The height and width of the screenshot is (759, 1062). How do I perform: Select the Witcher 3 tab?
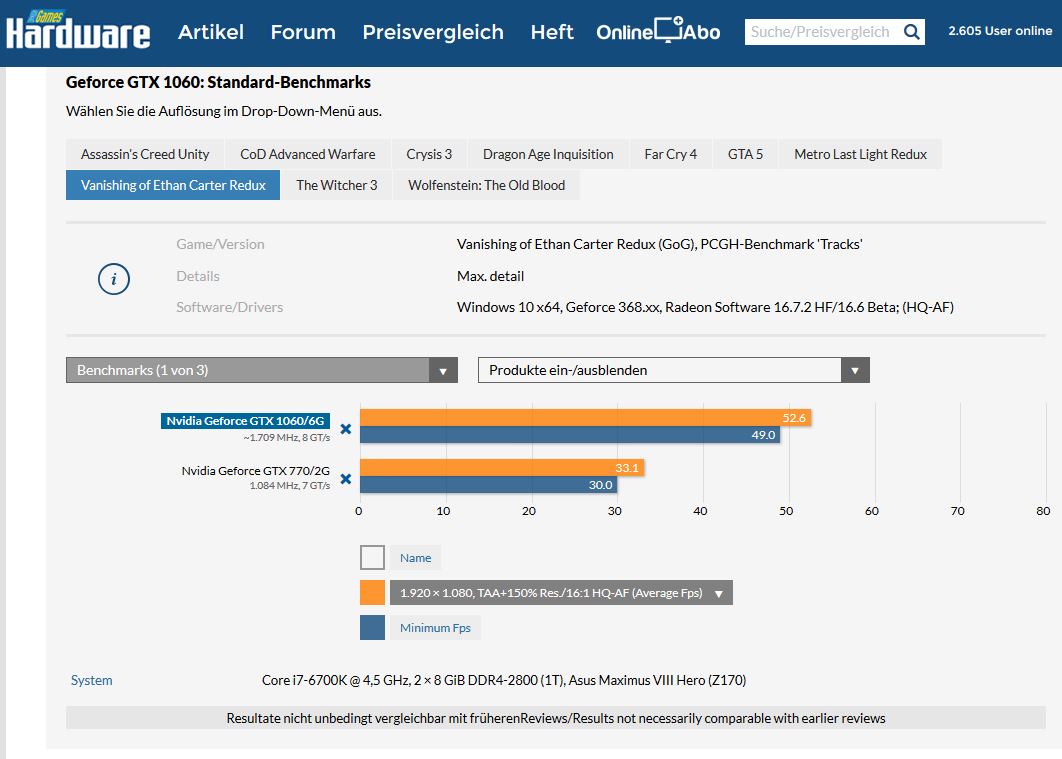337,185
